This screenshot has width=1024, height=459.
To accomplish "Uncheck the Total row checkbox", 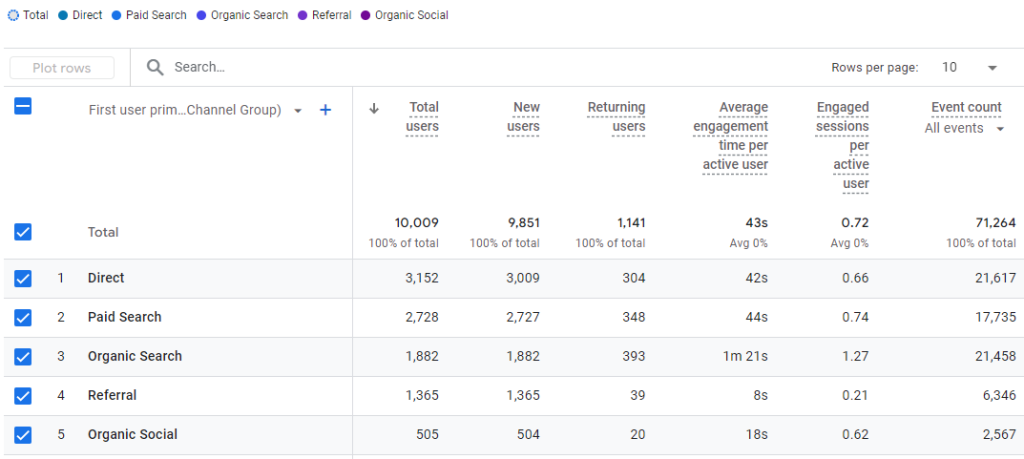I will (23, 232).
